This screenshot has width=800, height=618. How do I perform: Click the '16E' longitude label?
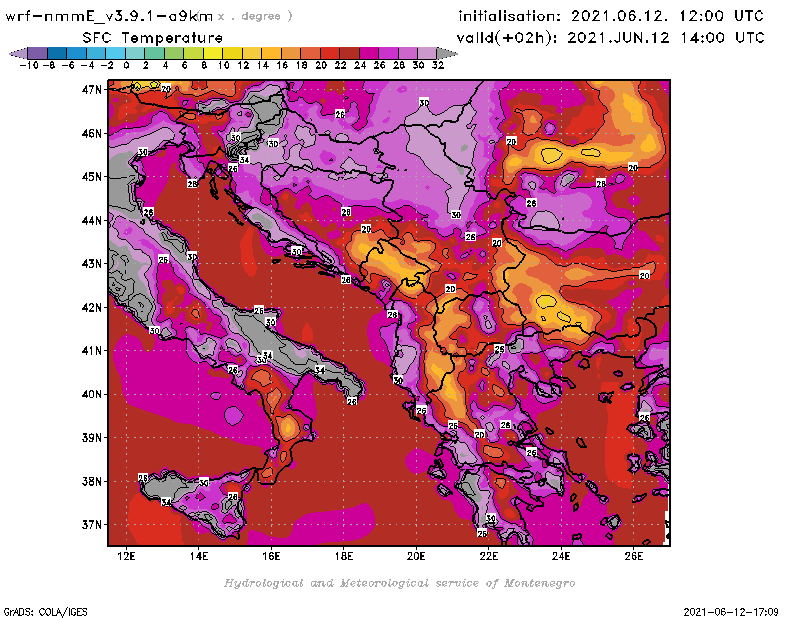271,556
